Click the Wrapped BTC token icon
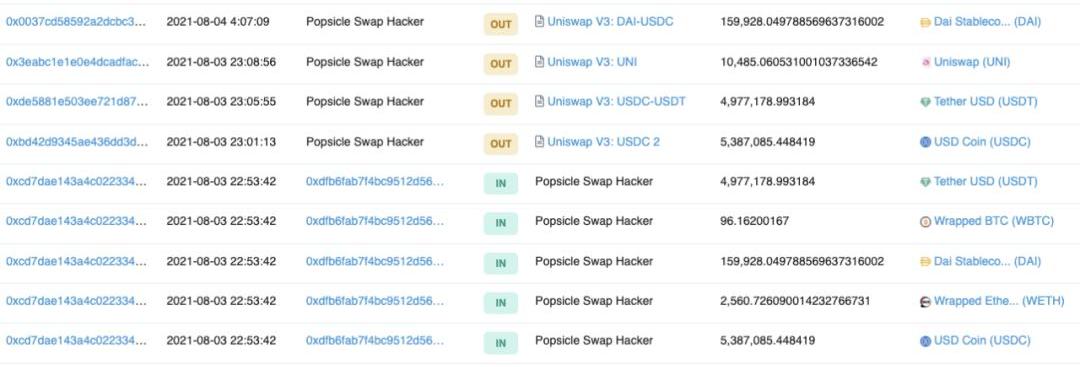Viewport: 1080px width, 367px height. 925,222
